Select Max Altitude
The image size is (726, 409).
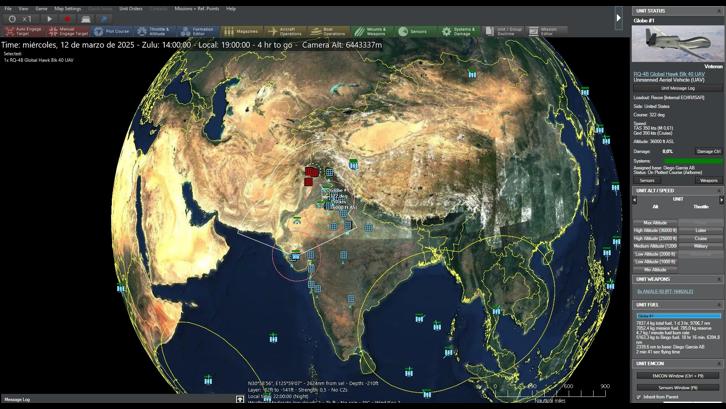tap(655, 223)
